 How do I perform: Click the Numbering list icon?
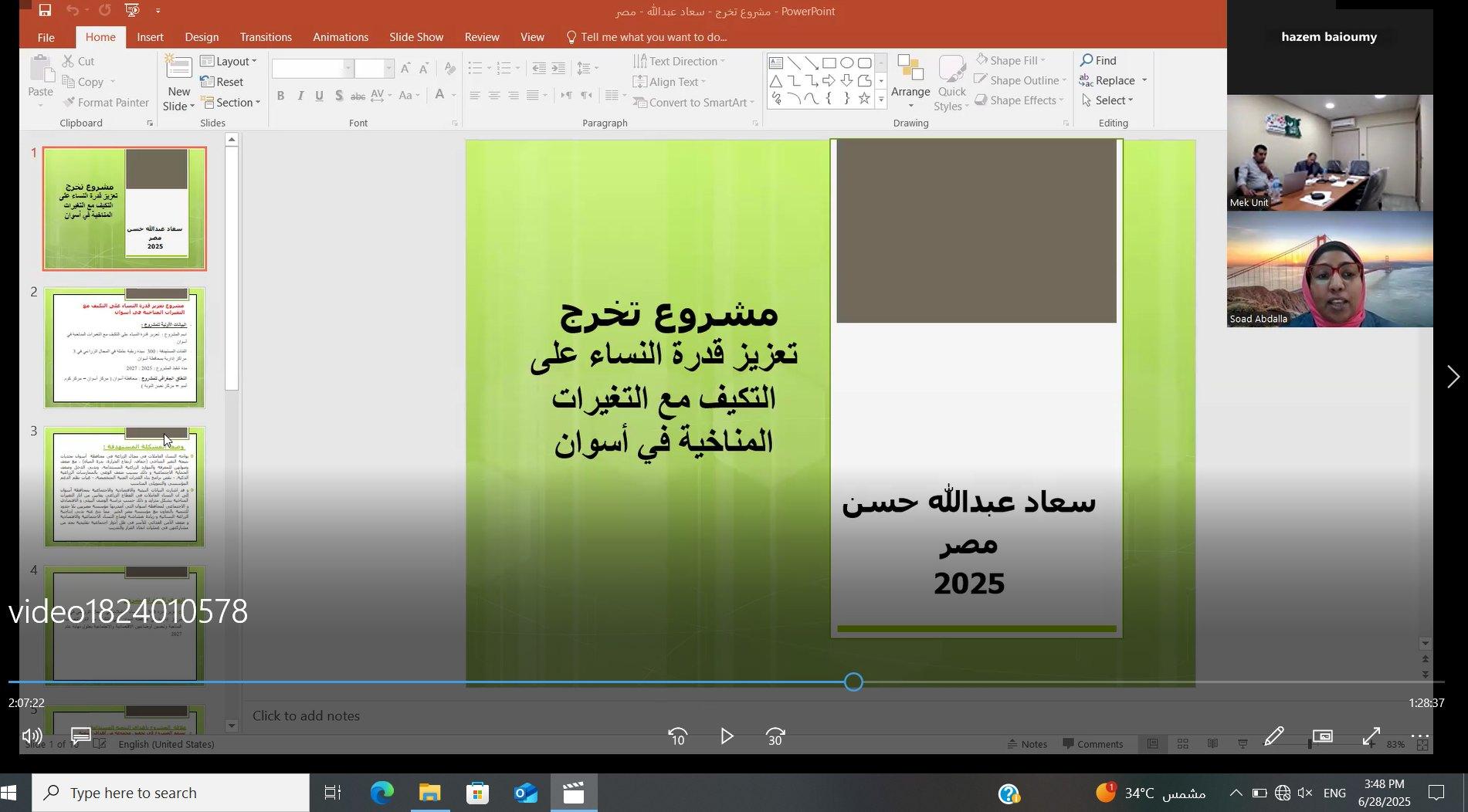click(x=504, y=69)
